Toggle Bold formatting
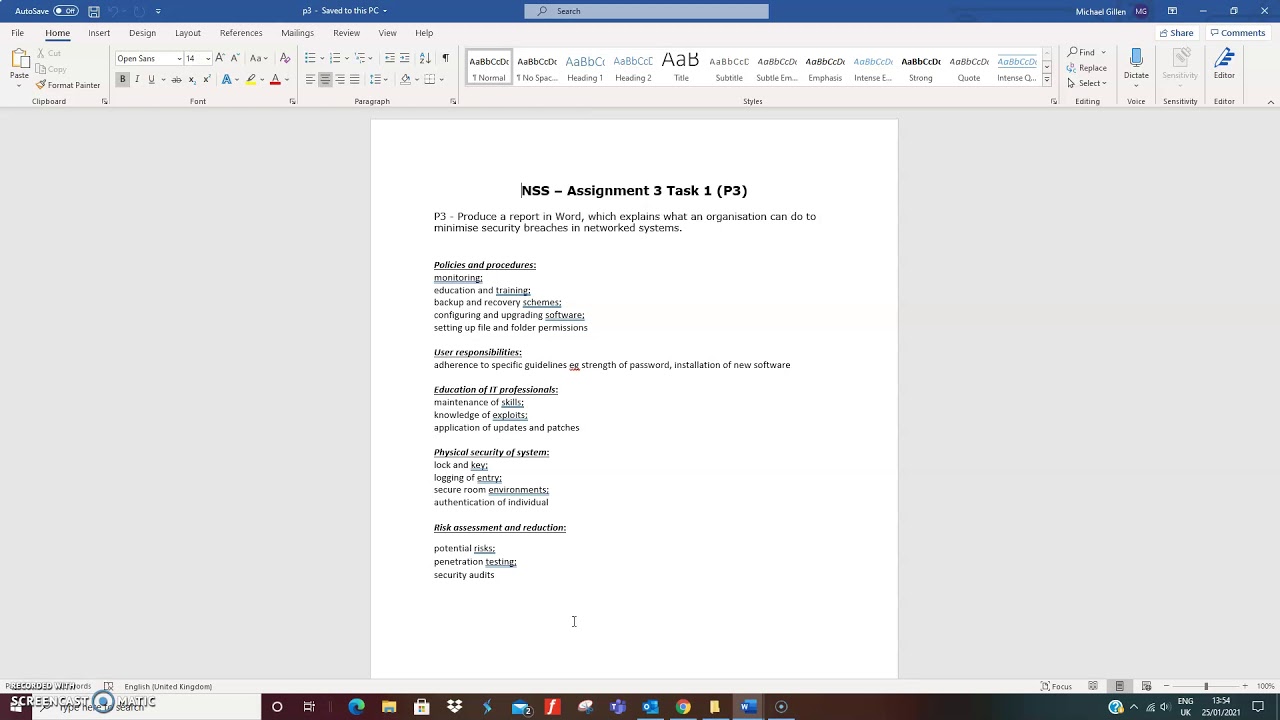 [x=122, y=79]
